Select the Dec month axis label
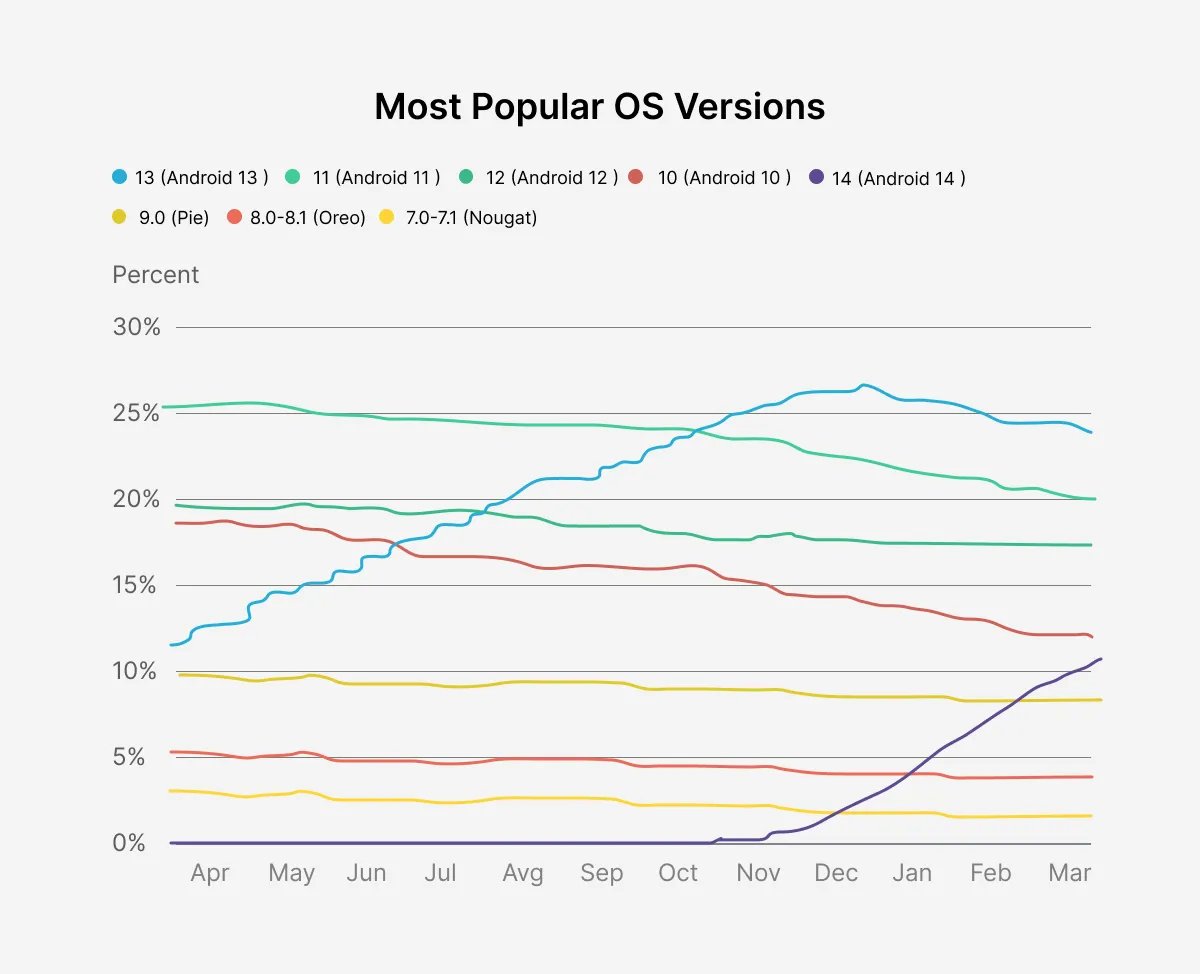The width and height of the screenshot is (1200, 974). (x=836, y=873)
